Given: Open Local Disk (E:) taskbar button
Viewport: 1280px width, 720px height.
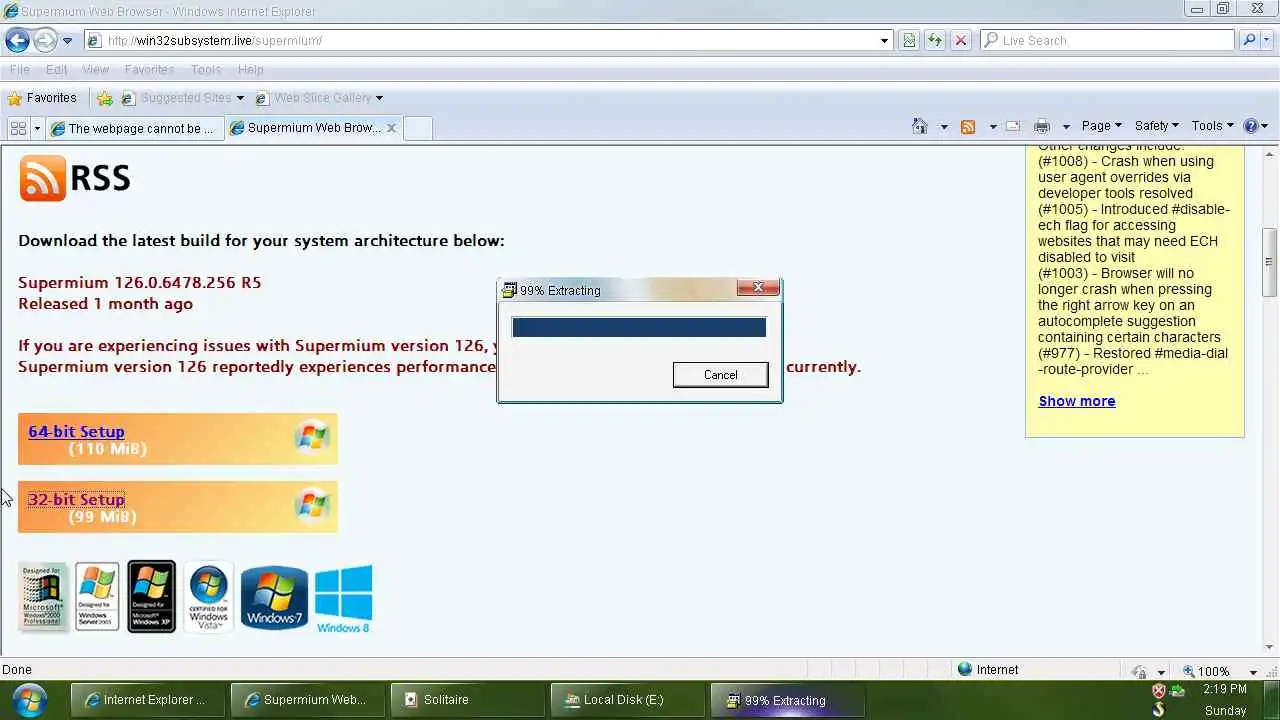Looking at the screenshot, I should (x=628, y=700).
